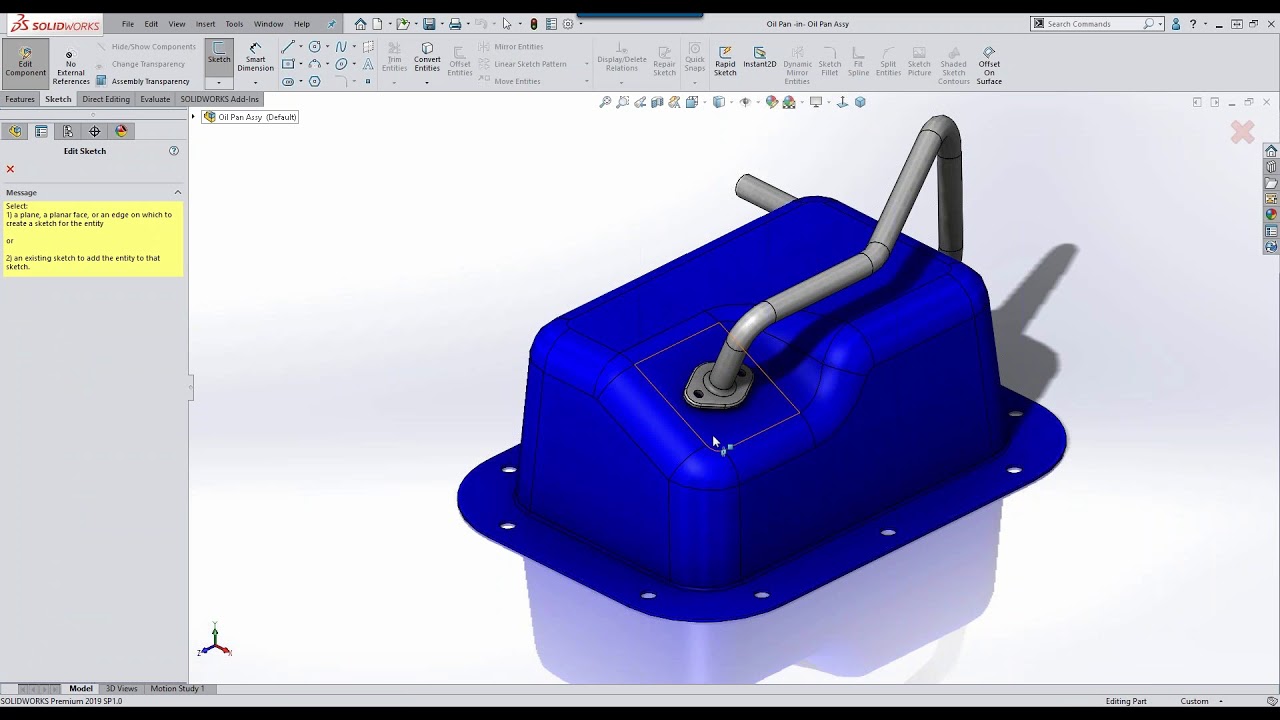Image resolution: width=1280 pixels, height=720 pixels.
Task: Click the Print icon
Action: tap(455, 24)
